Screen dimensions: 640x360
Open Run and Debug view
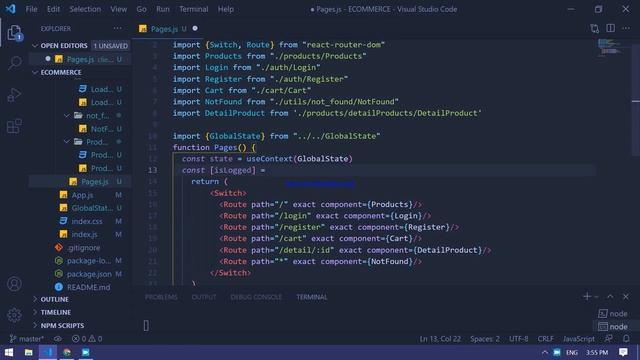[14, 95]
